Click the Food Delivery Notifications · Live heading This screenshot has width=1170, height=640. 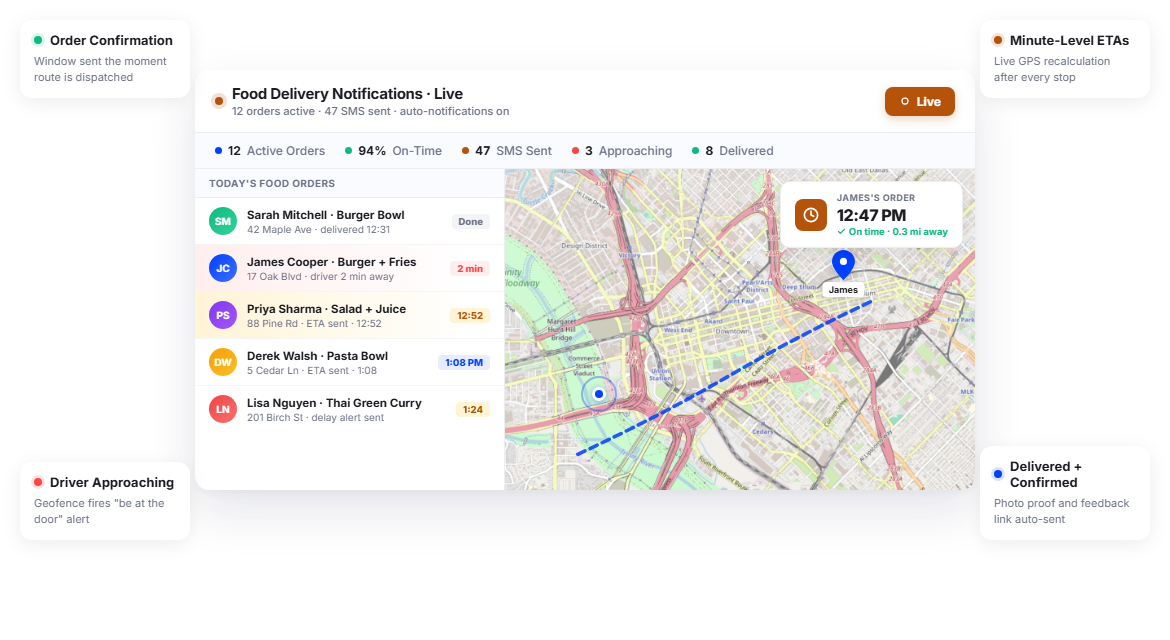(x=347, y=94)
